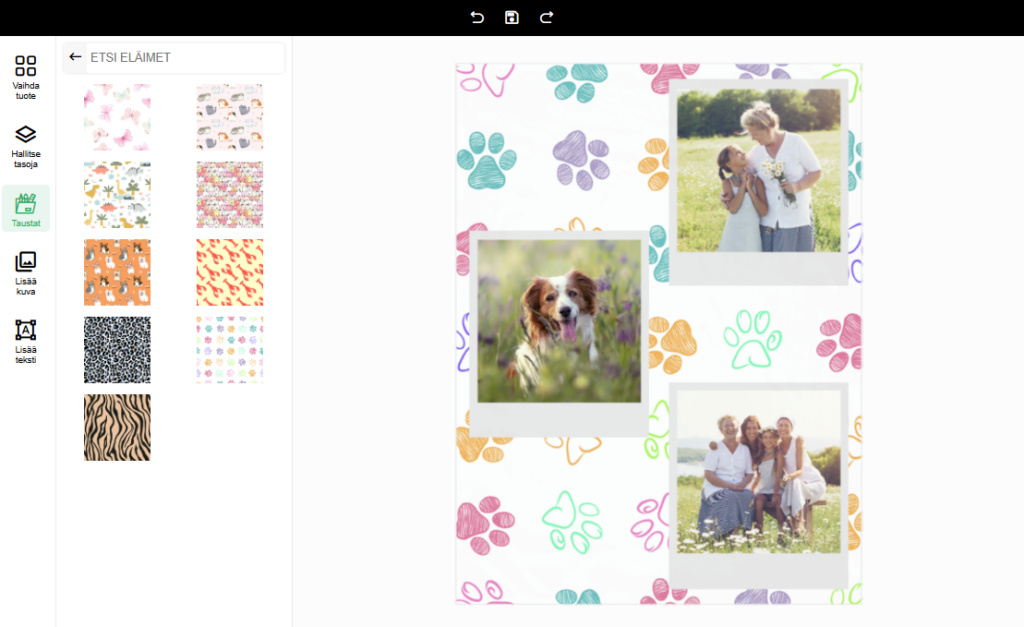Open Lisää teksti text tool
Viewport: 1024px width, 627px height.
25,341
